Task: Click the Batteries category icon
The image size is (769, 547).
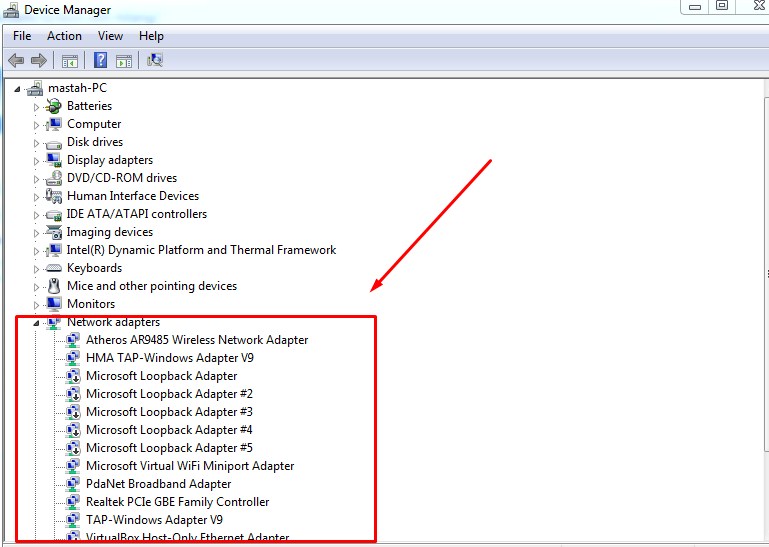Action: pyautogui.click(x=53, y=106)
